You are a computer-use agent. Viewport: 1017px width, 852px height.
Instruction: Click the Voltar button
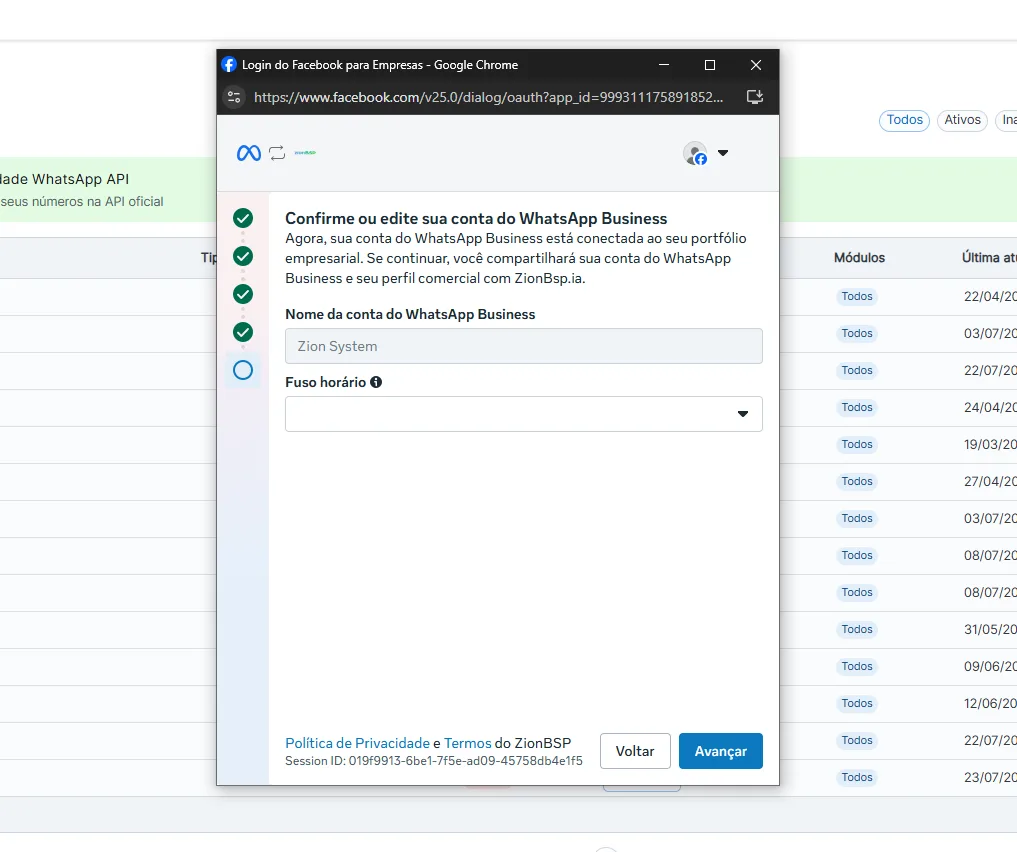click(x=635, y=751)
